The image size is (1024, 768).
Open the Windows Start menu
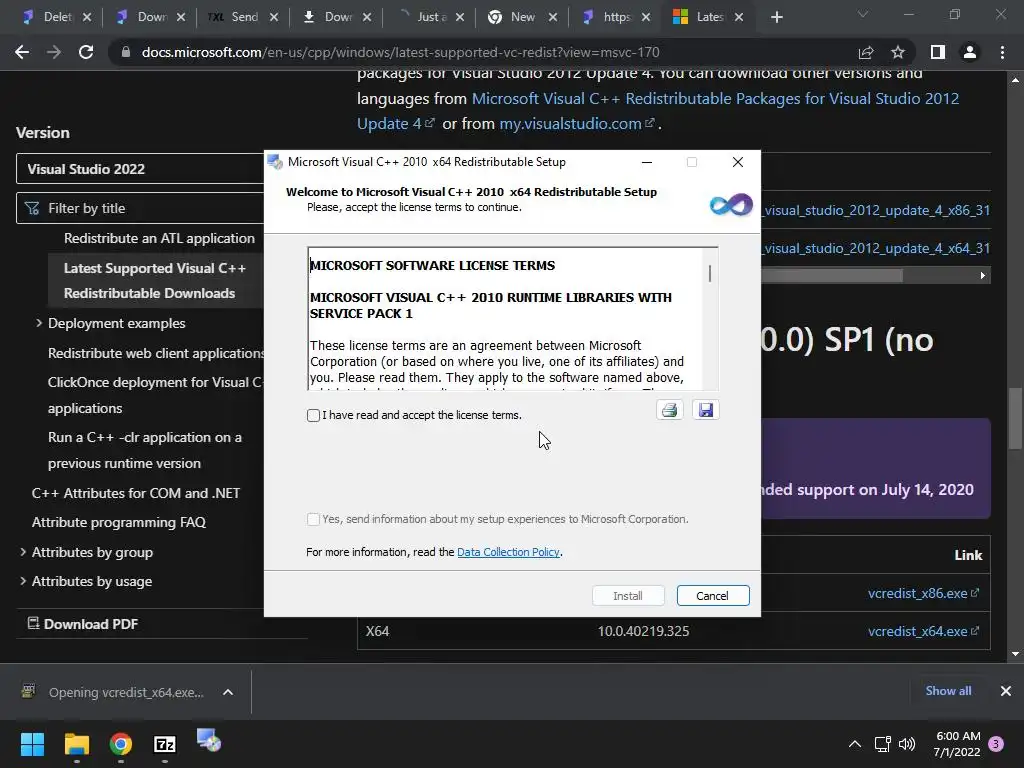(x=33, y=744)
